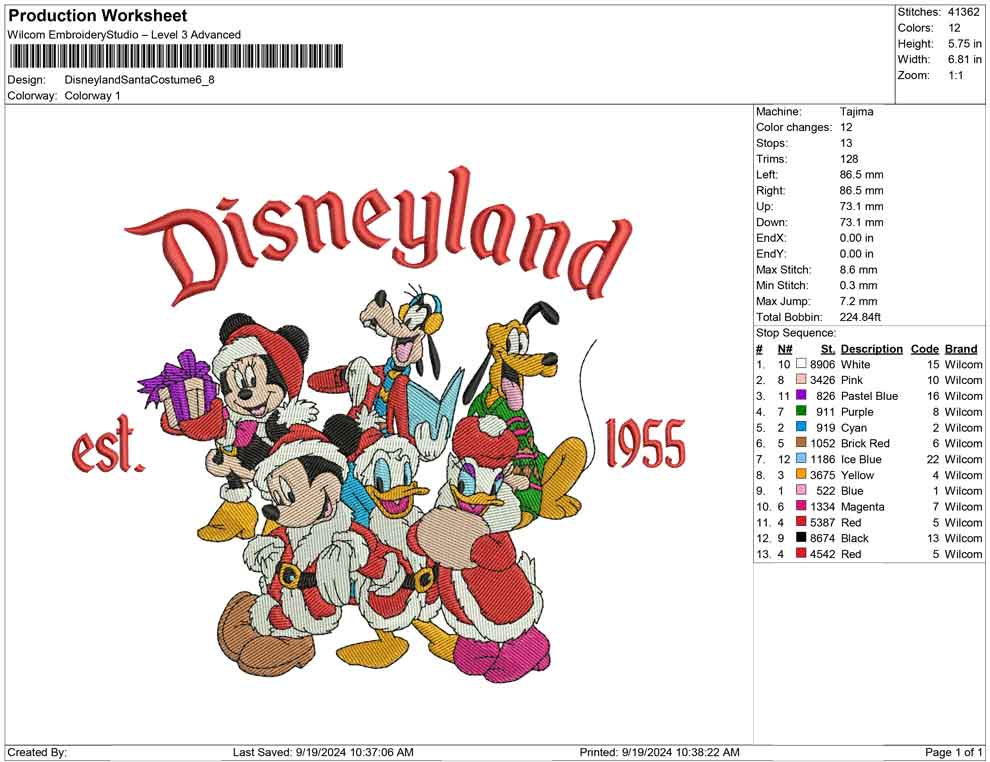Image resolution: width=990 pixels, height=762 pixels.
Task: Click the Stops value 13
Action: [x=846, y=143]
